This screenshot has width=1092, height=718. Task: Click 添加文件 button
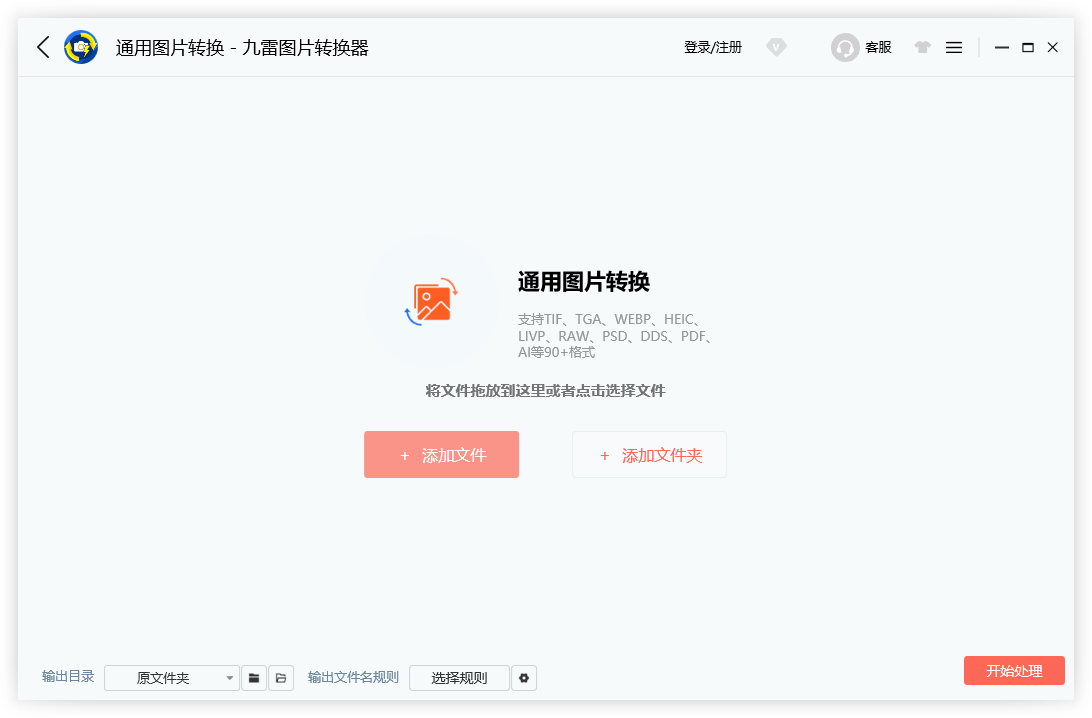pyautogui.click(x=442, y=454)
